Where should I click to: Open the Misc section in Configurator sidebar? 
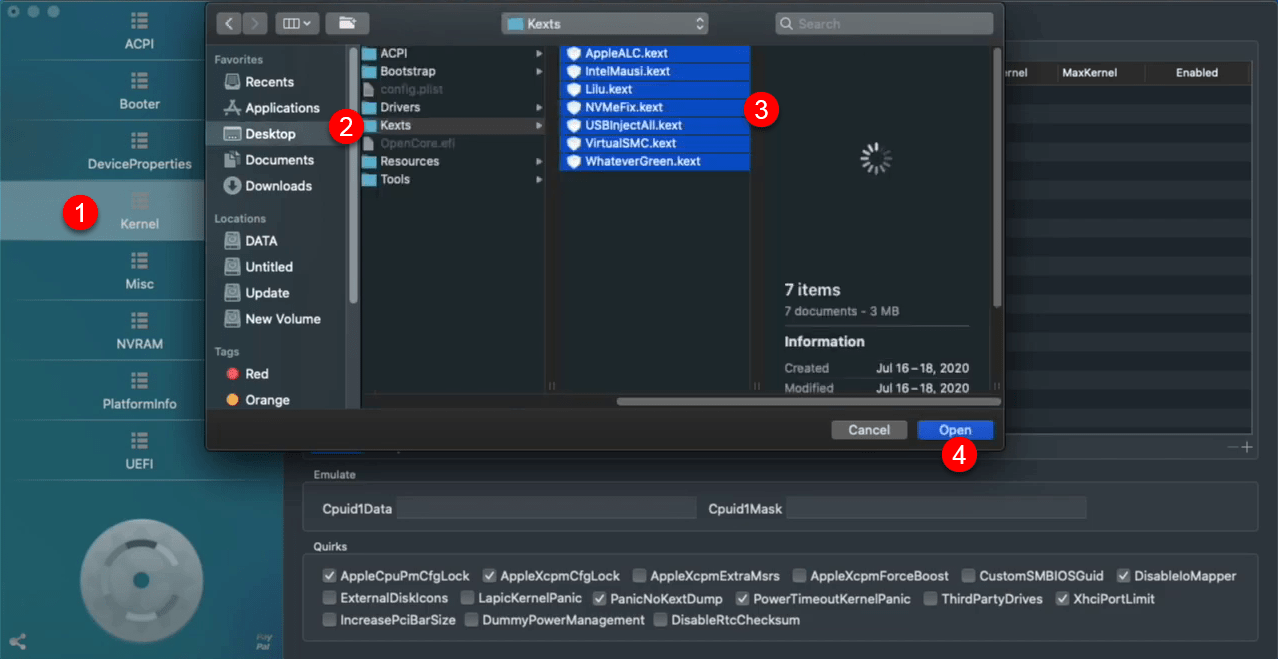click(x=139, y=271)
